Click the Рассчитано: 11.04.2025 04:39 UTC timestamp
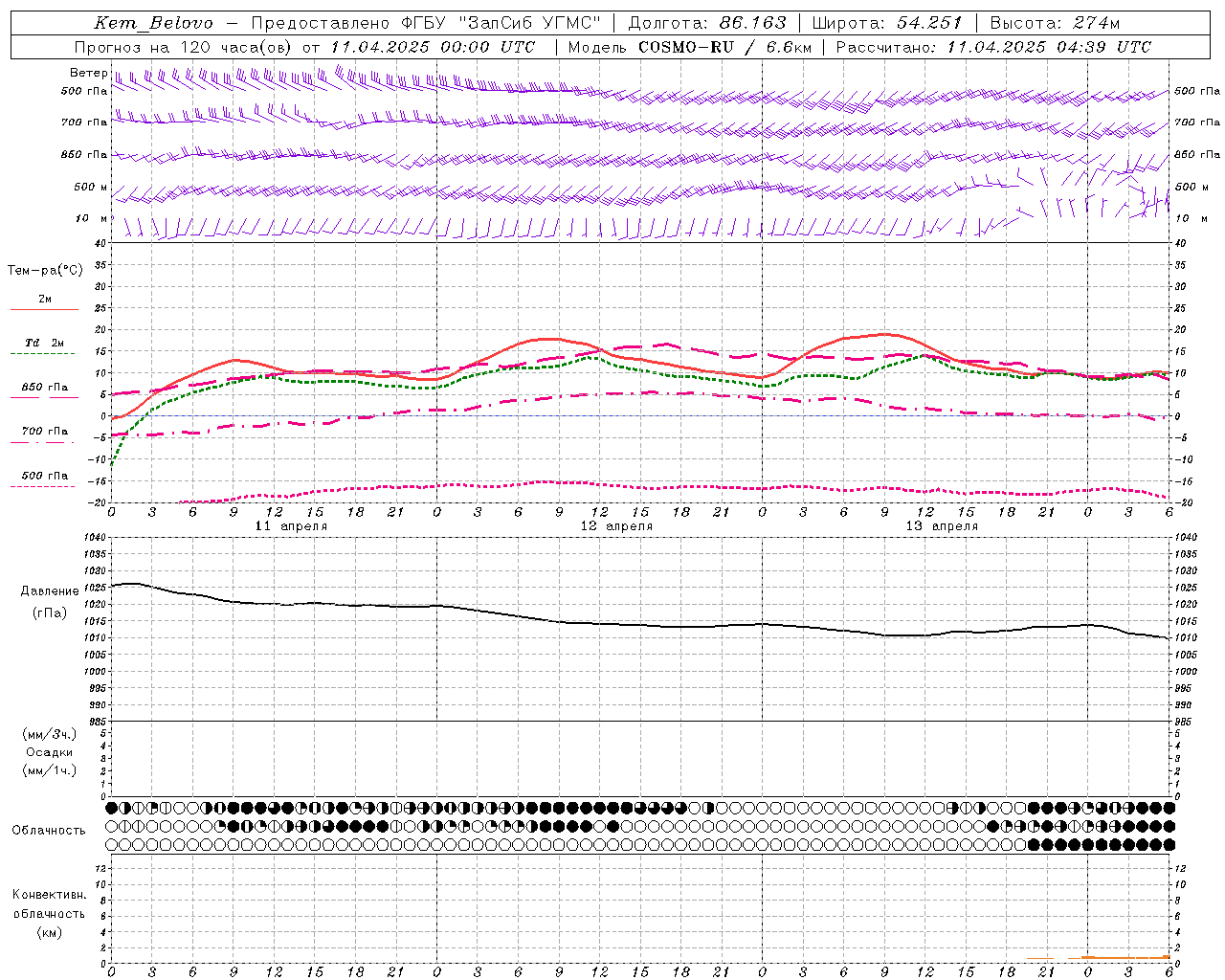Screen dimensions: 1225x980 pyautogui.click(x=993, y=47)
